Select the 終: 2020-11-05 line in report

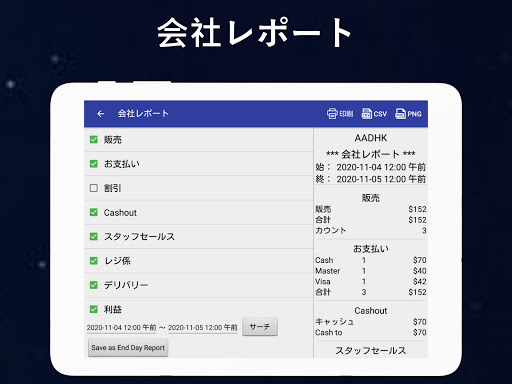[371, 179]
